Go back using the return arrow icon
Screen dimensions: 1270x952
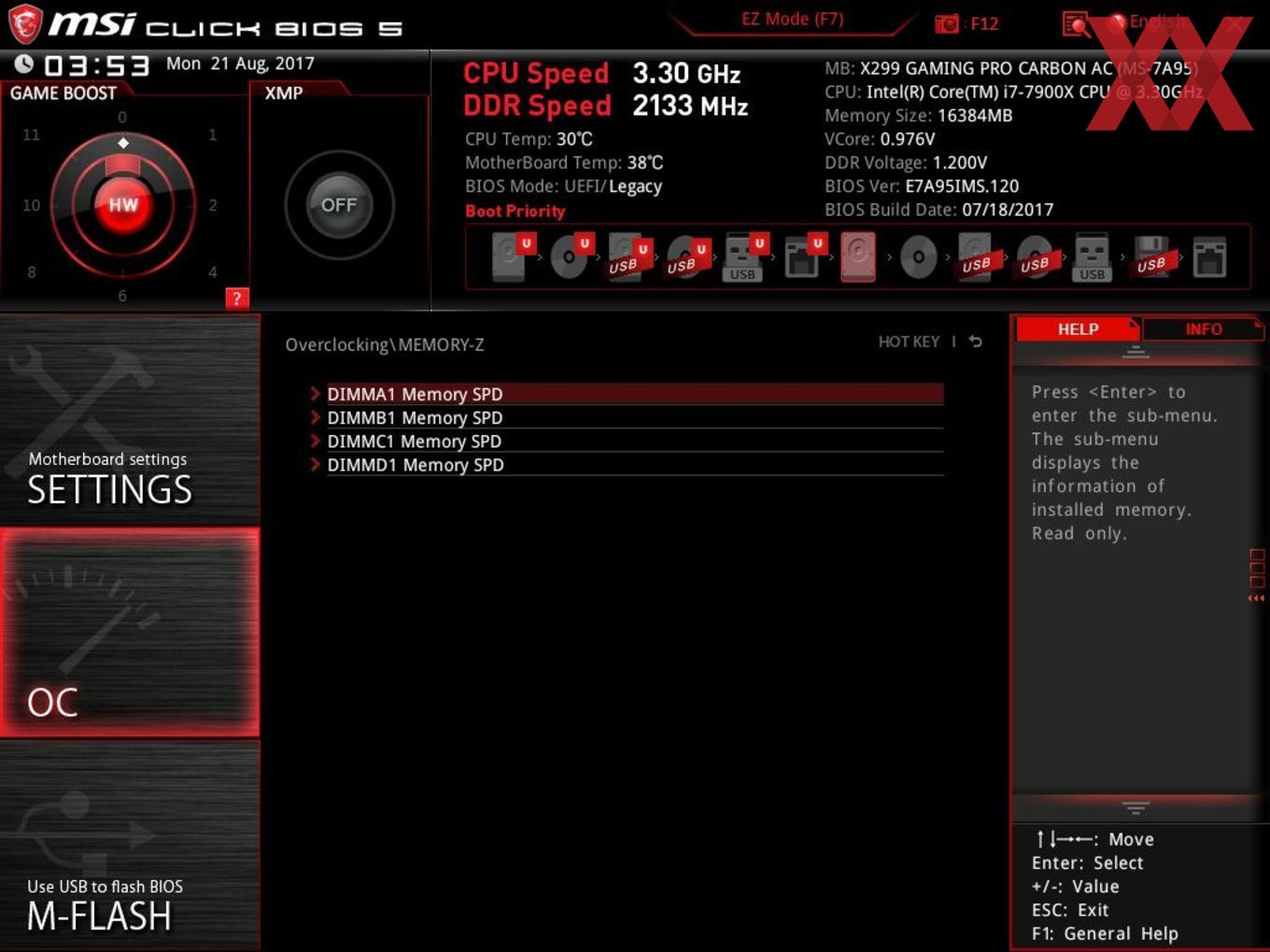(x=975, y=342)
